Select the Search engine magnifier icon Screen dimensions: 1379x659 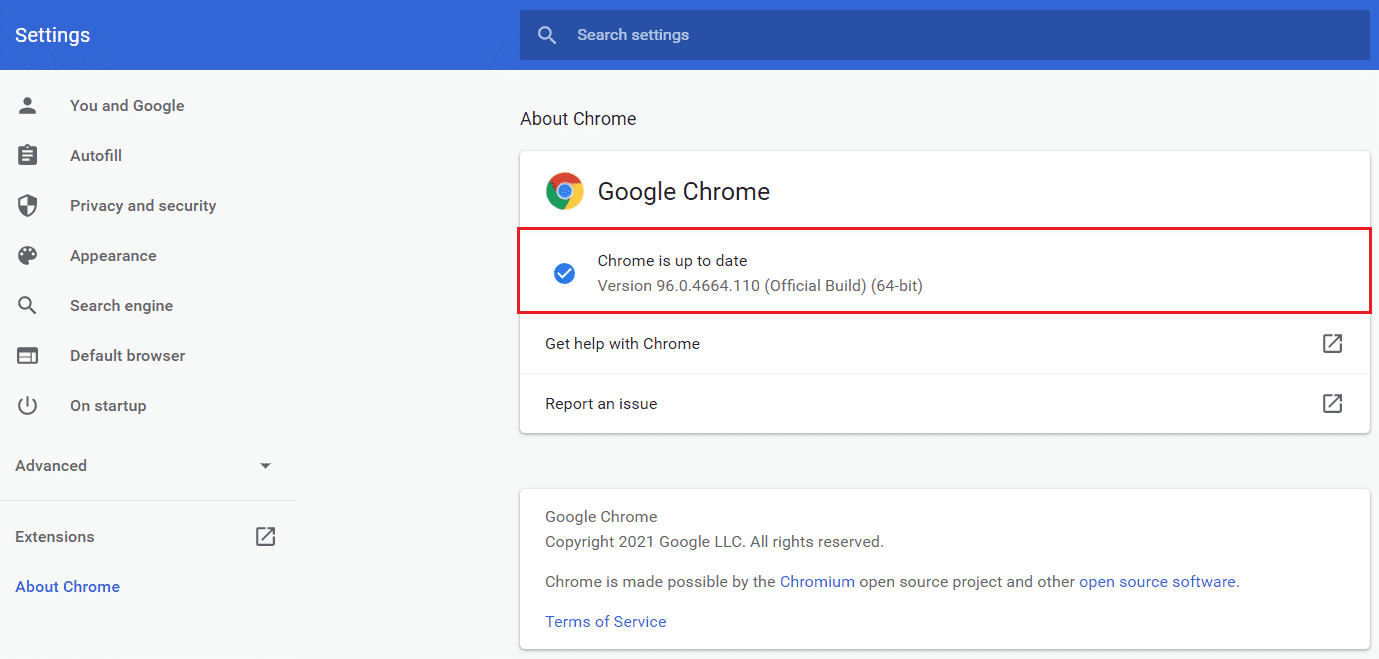click(26, 305)
